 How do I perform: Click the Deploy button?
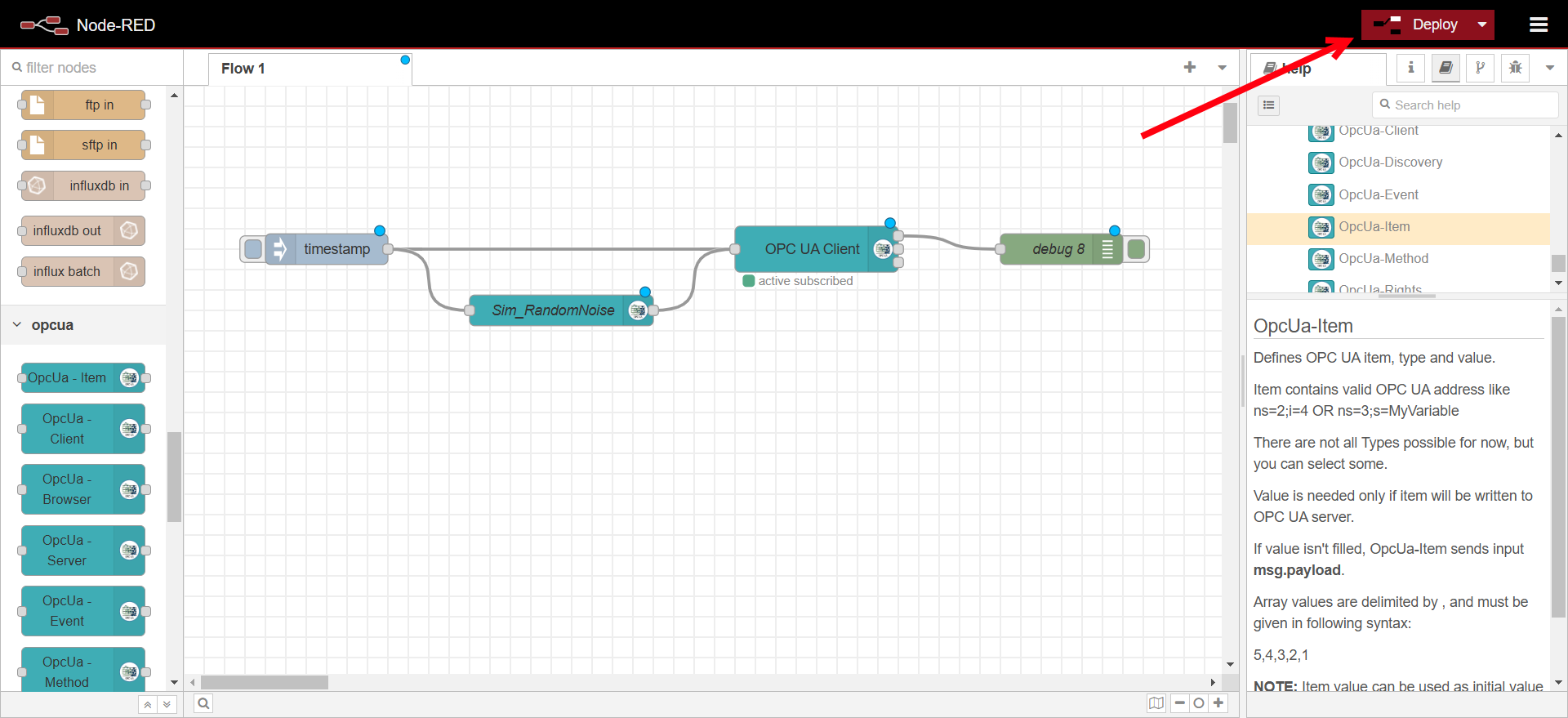[x=1422, y=25]
